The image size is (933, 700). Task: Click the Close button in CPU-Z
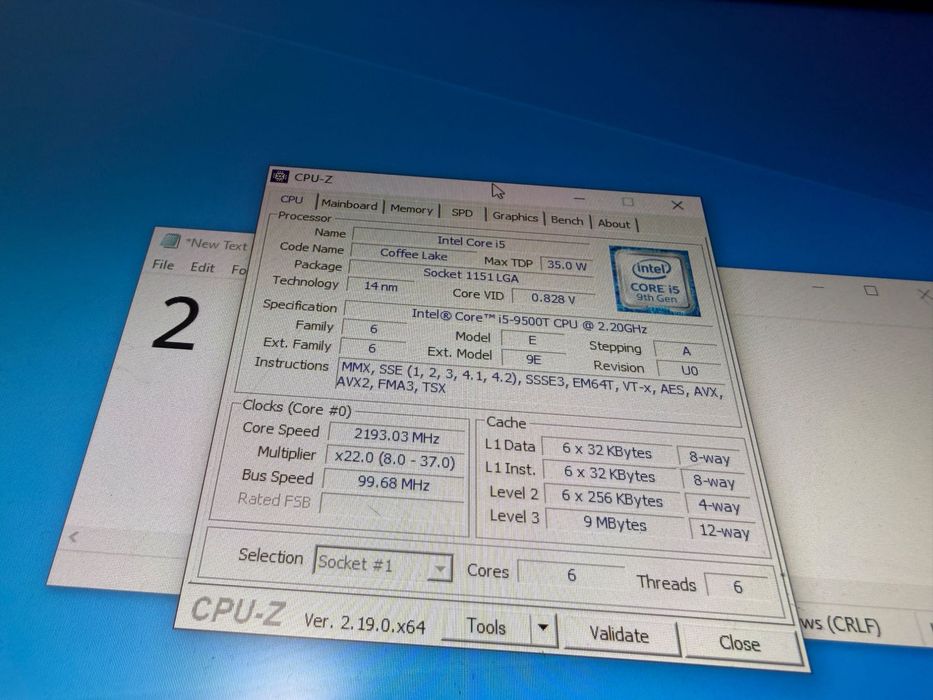tap(740, 643)
